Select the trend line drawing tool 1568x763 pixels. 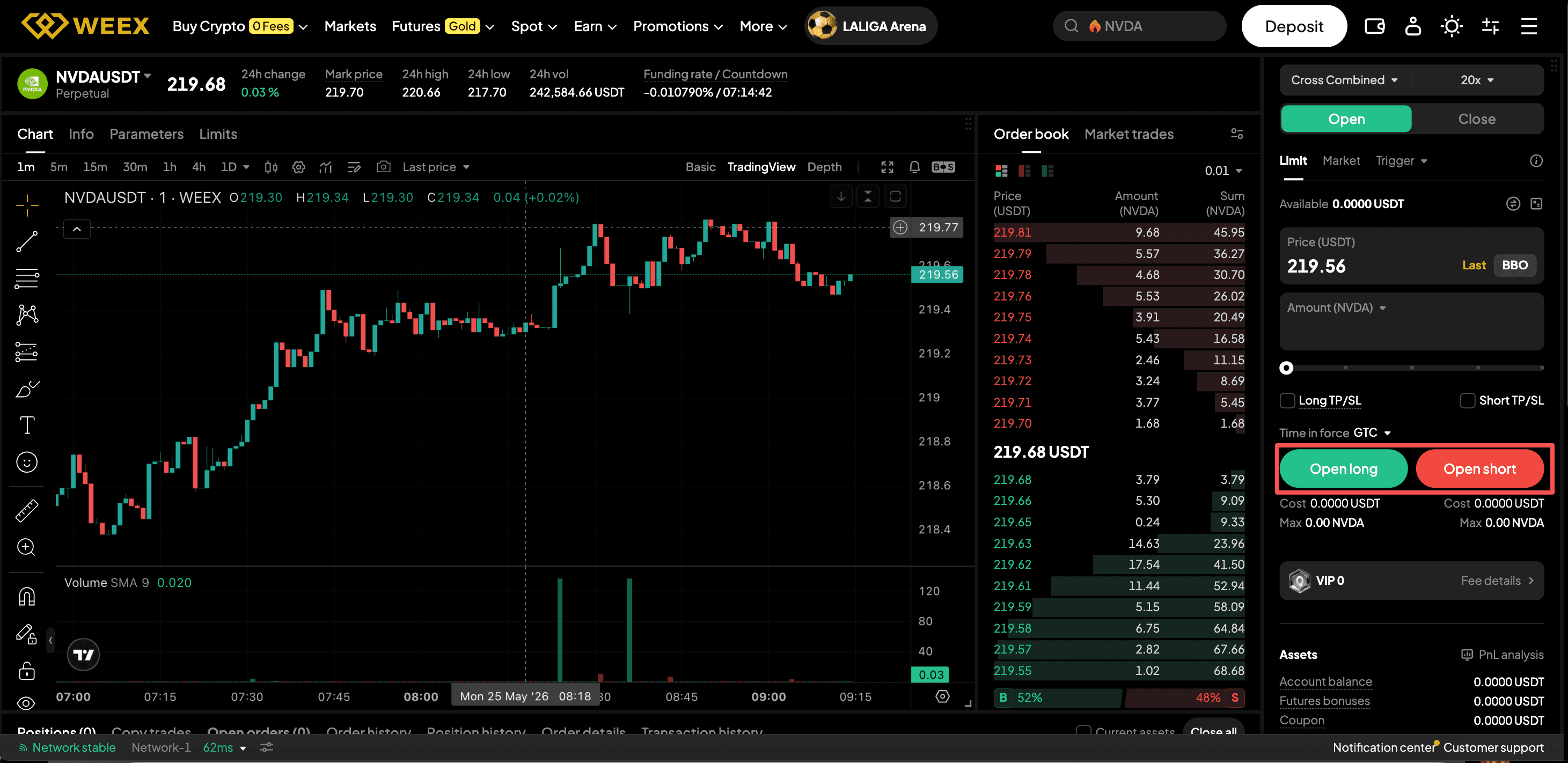pyautogui.click(x=27, y=241)
